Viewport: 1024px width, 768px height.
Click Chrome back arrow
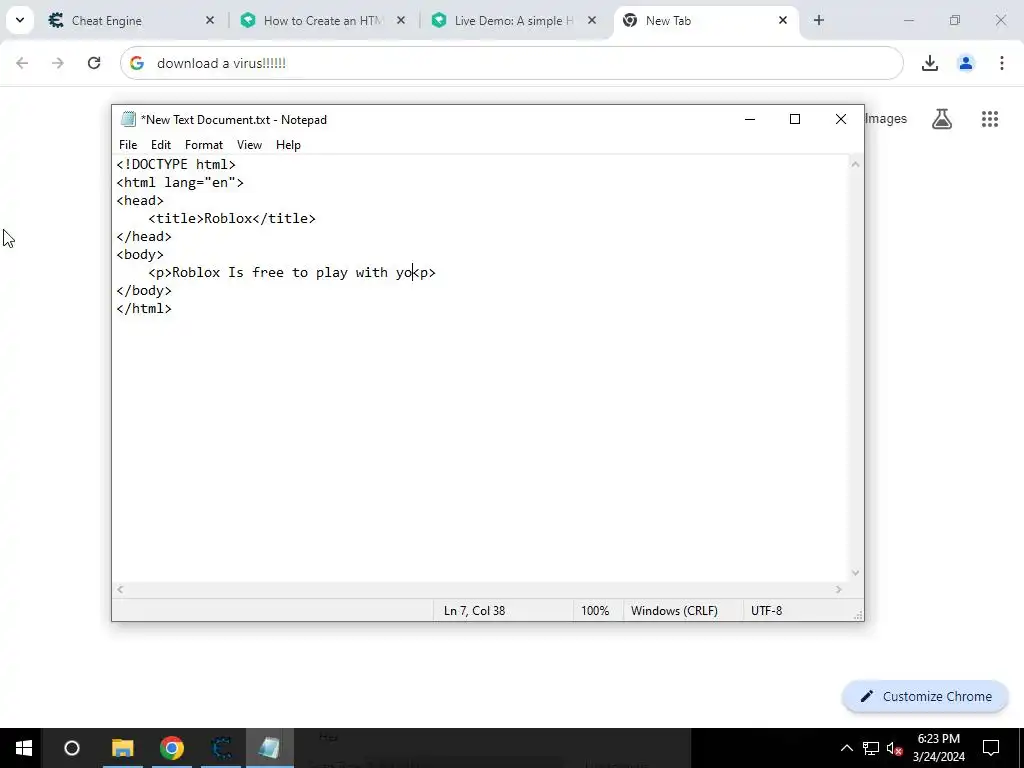22,63
